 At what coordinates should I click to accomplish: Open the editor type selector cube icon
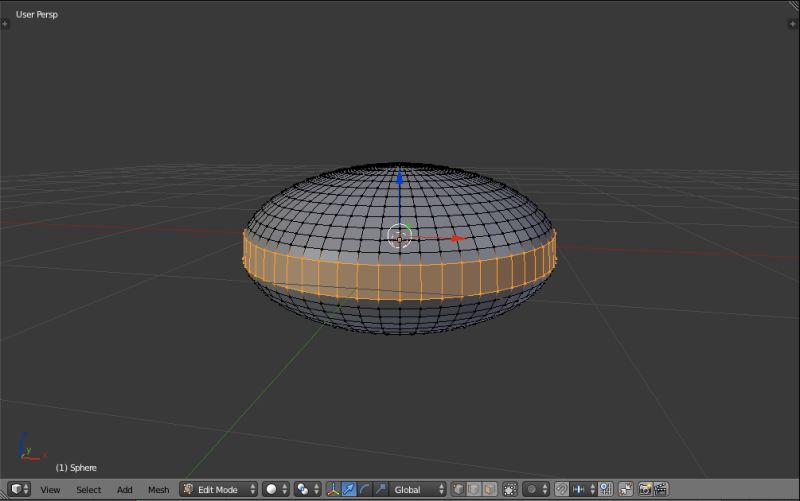(x=20, y=489)
